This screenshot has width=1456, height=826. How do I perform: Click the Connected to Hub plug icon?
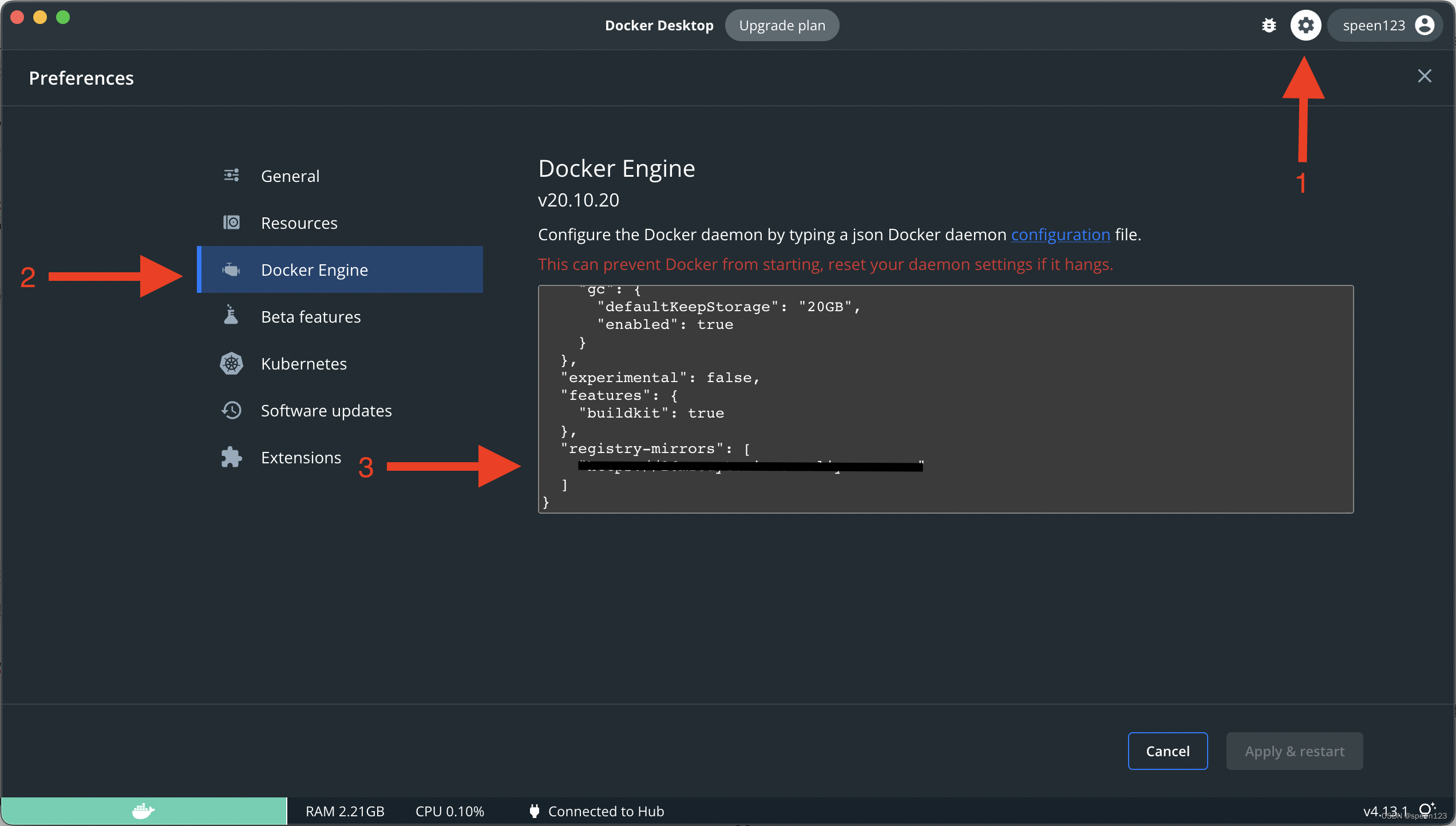pyautogui.click(x=534, y=811)
